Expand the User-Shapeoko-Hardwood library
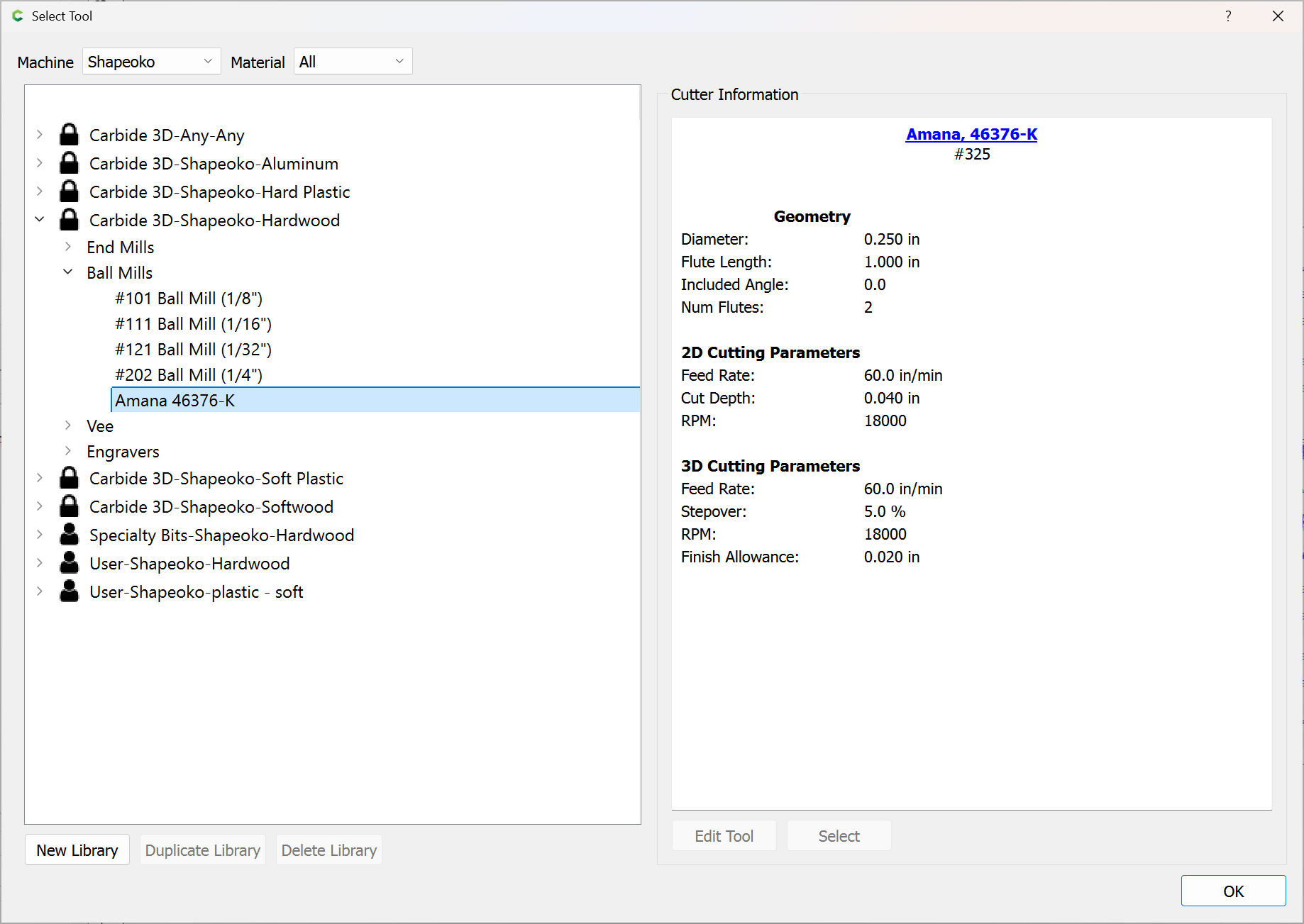 (40, 563)
